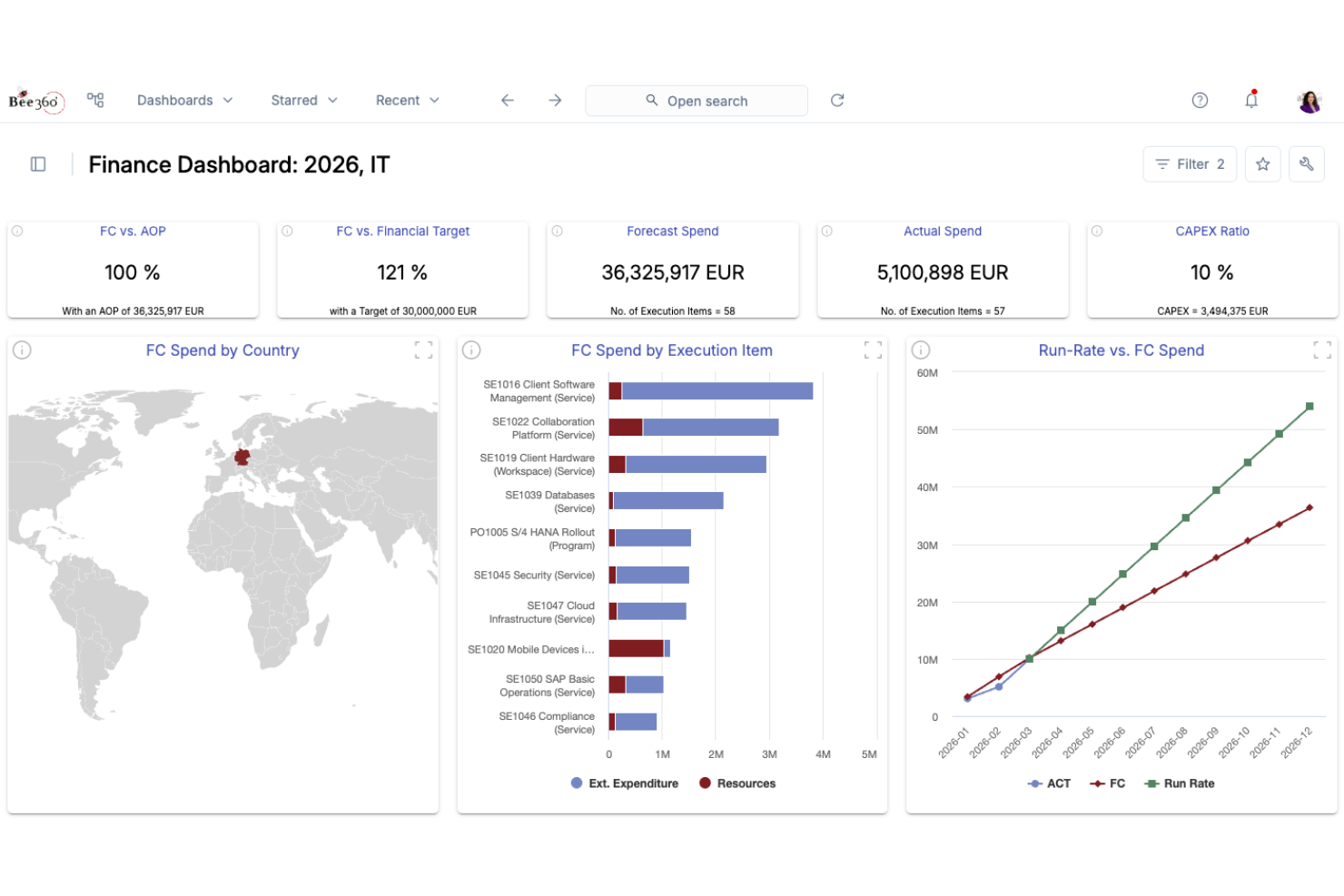Click the Bee360 logo
Image resolution: width=1344 pixels, height=896 pixels.
click(x=36, y=101)
